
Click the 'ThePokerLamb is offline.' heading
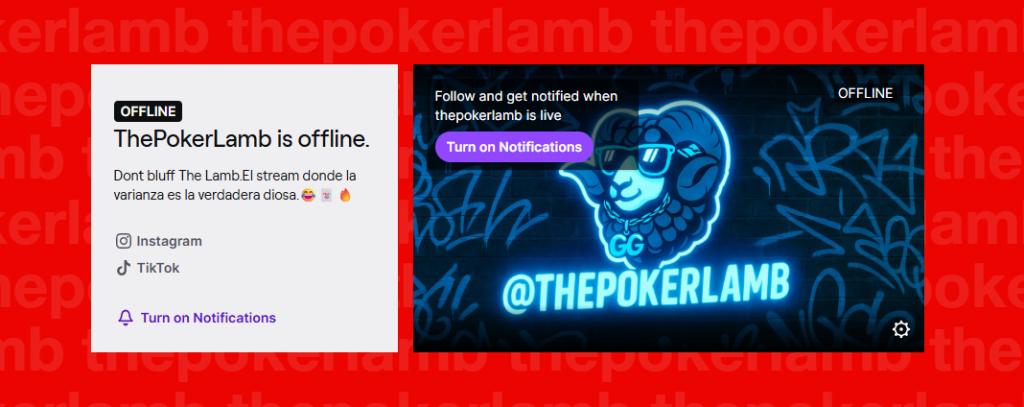pos(242,139)
